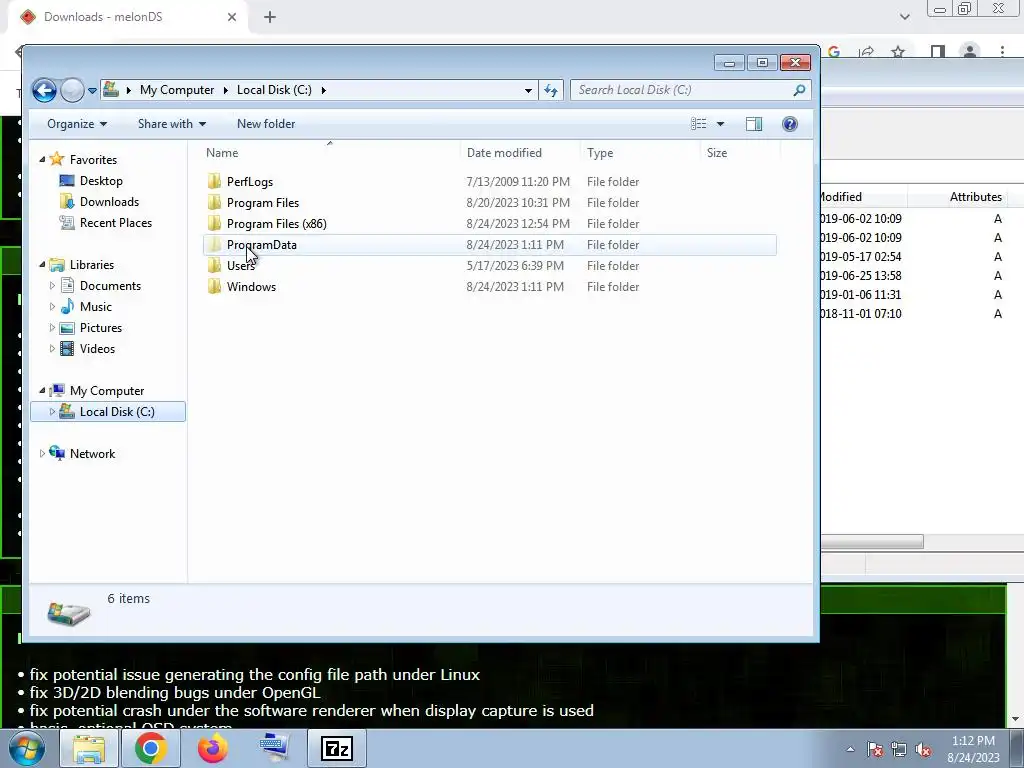The height and width of the screenshot is (768, 1024).
Task: Click the Explorer forward arrow button
Action: click(72, 90)
